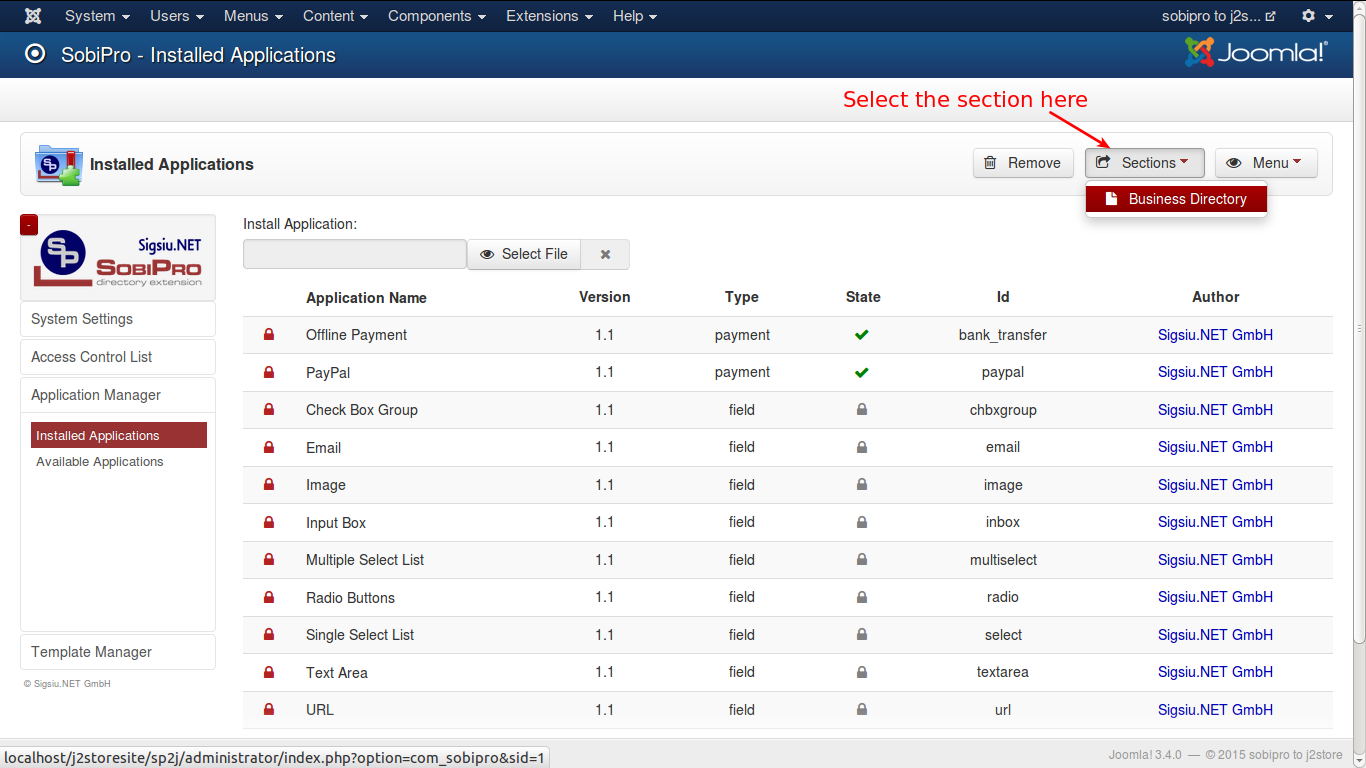1366x768 pixels.
Task: Collapse the sidebar with the red minus button
Action: [29, 225]
